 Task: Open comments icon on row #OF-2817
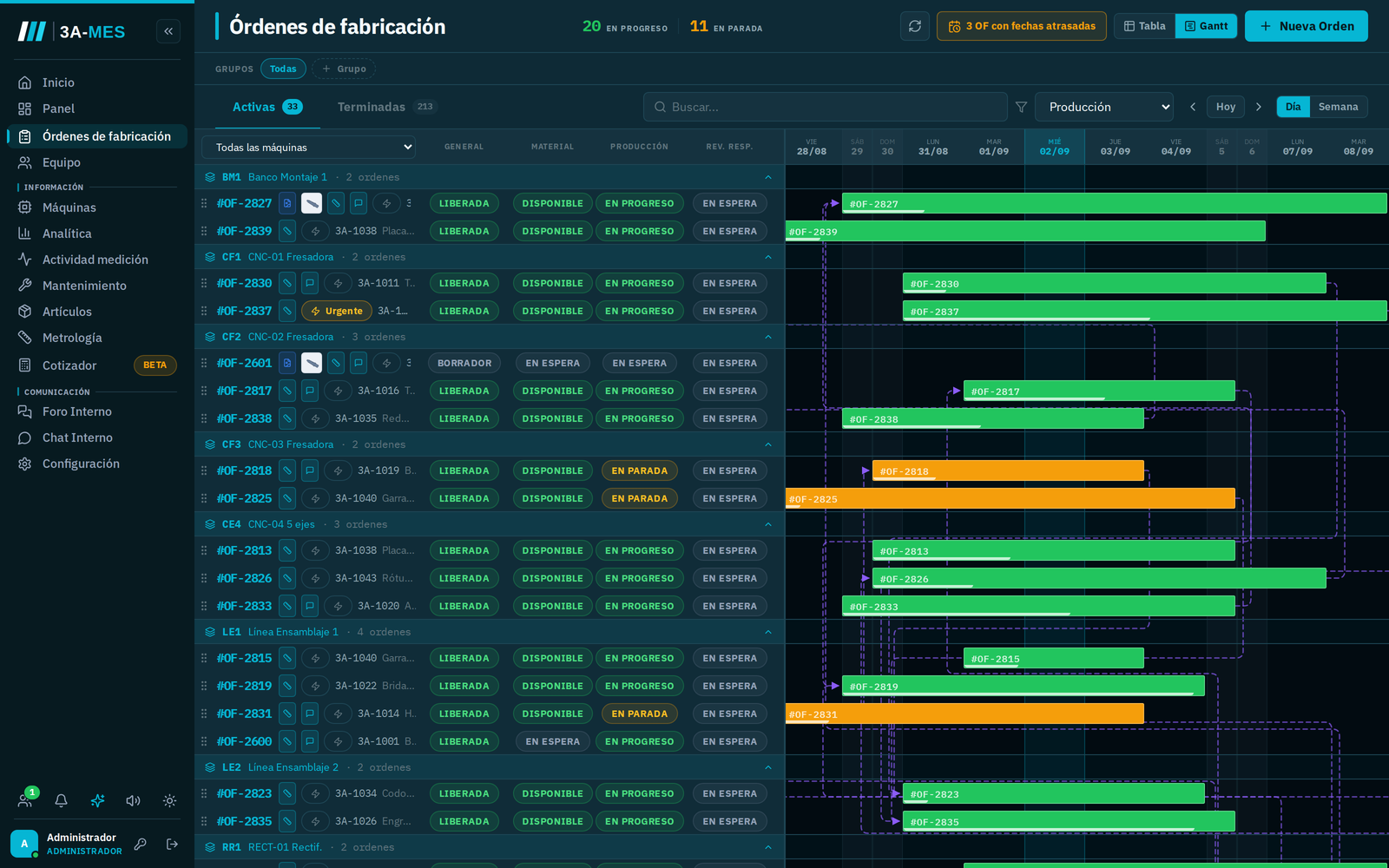pos(310,391)
